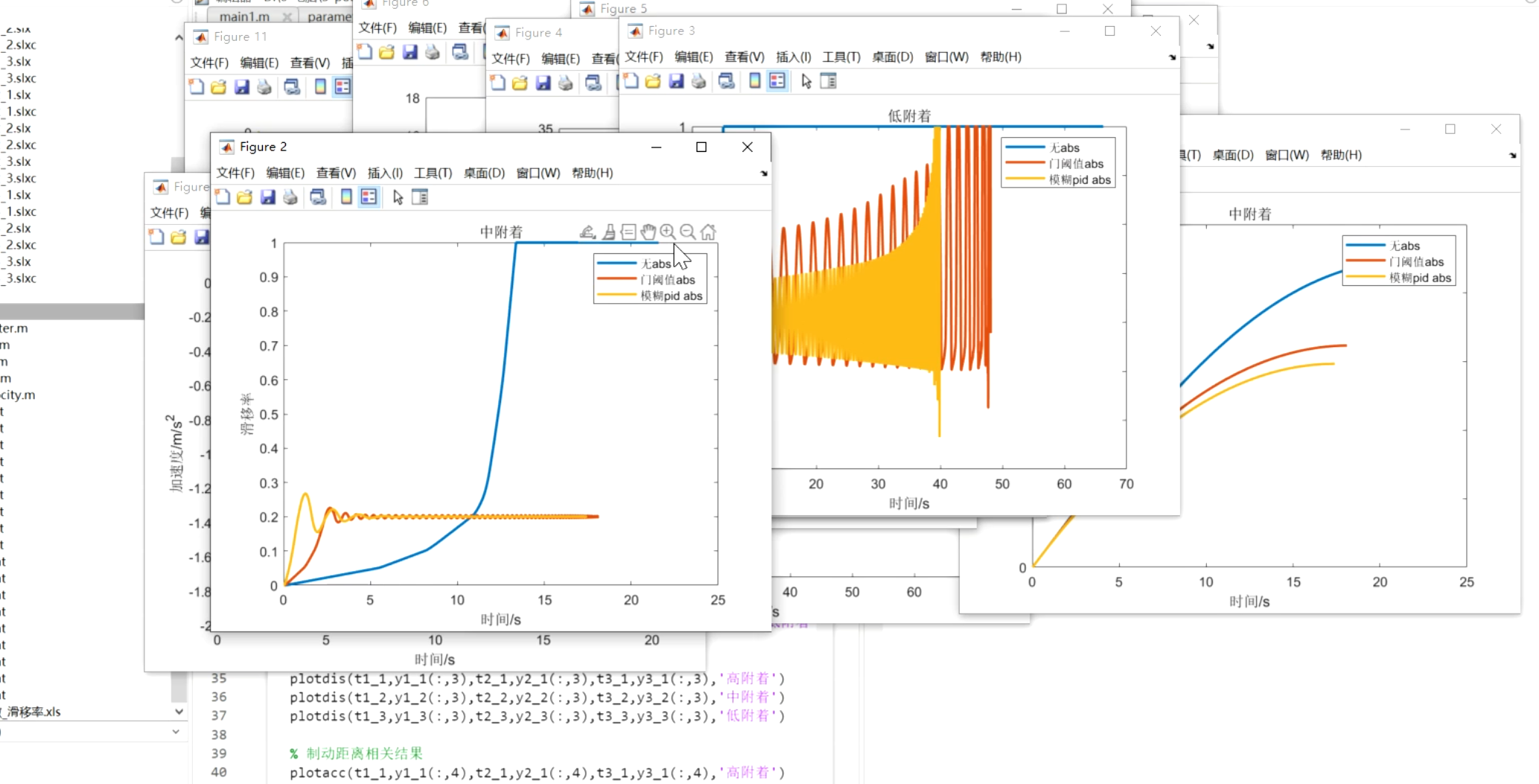Select Zoom Out magnifier on Figure 2 axes

click(688, 232)
